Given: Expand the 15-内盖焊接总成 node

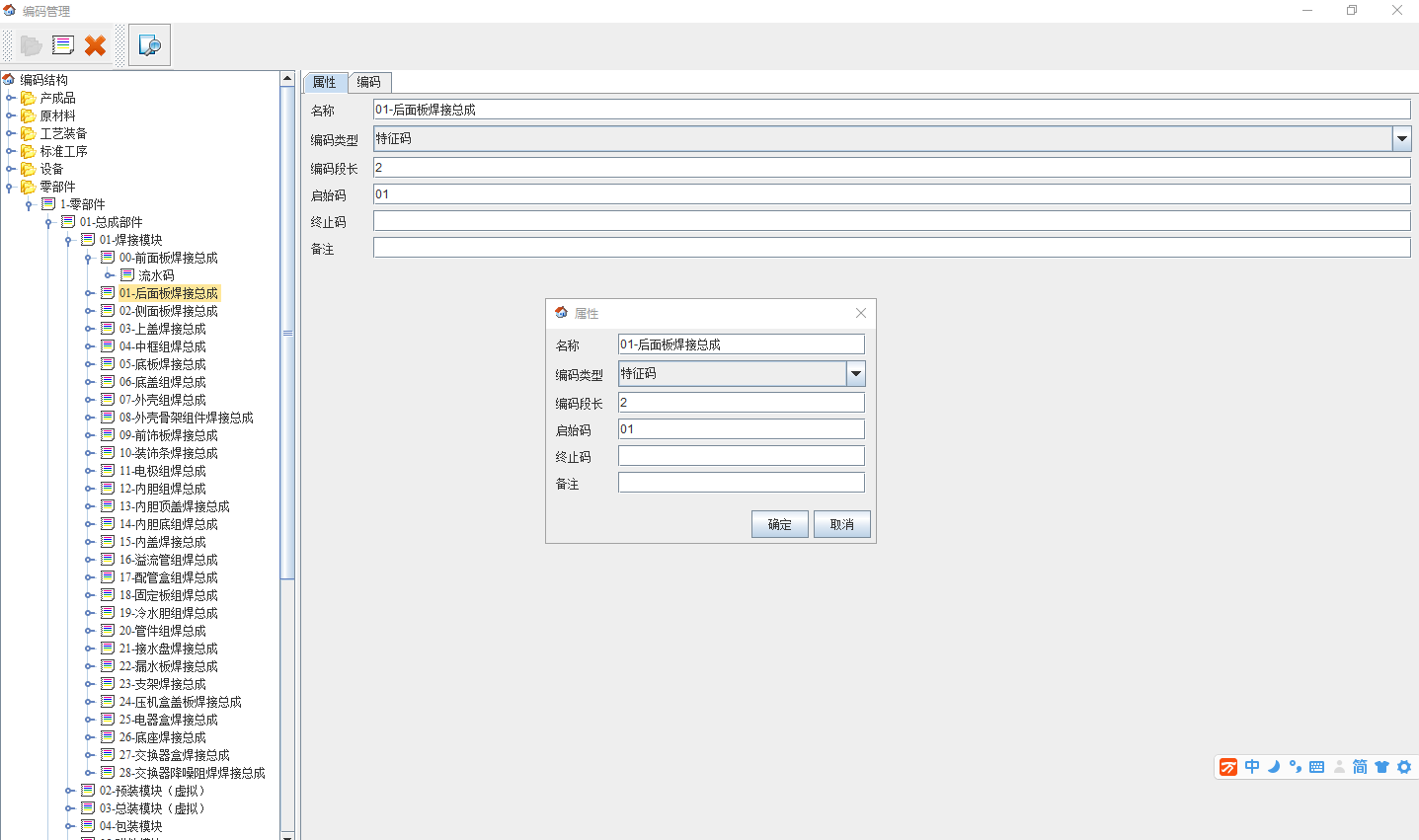Looking at the screenshot, I should 89,542.
